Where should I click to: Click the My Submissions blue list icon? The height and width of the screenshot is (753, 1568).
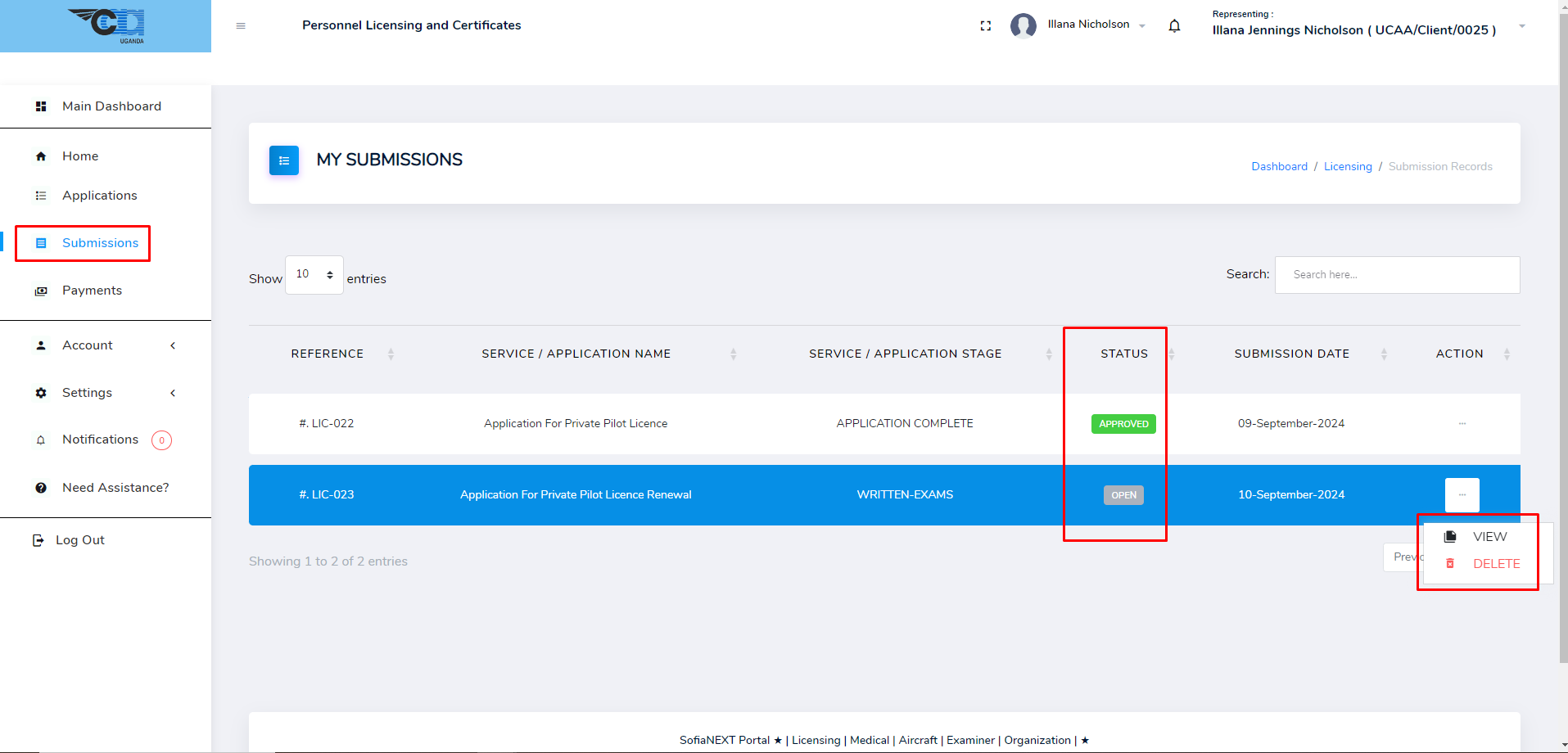pyautogui.click(x=284, y=160)
